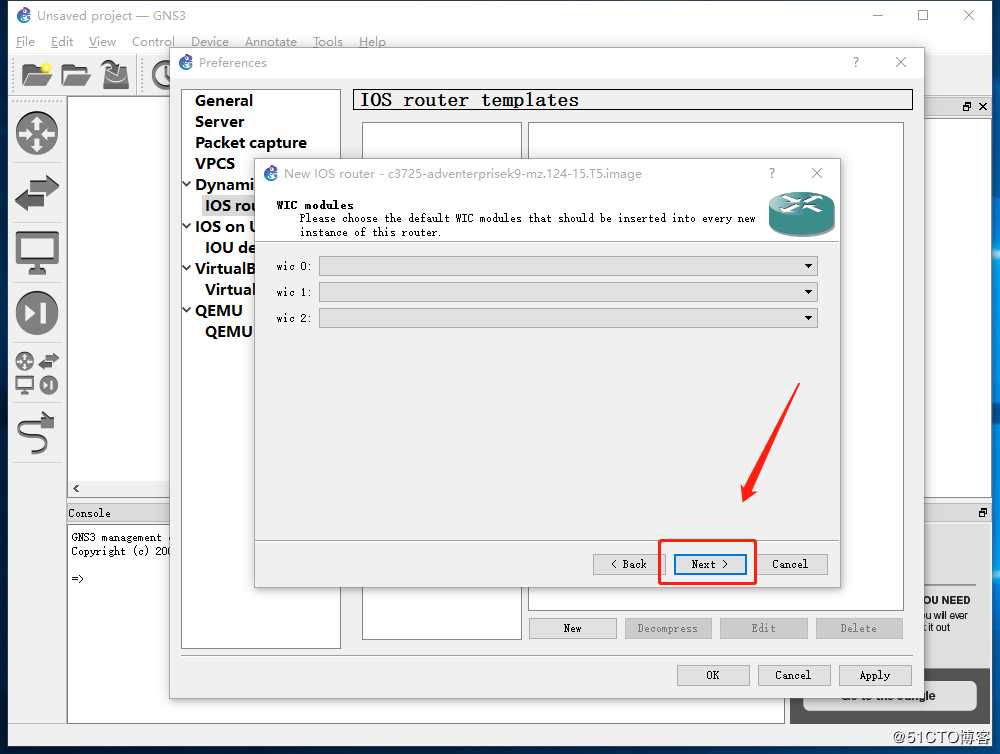Browse all devices icon
Screen dimensions: 1000x754
(x=37, y=373)
